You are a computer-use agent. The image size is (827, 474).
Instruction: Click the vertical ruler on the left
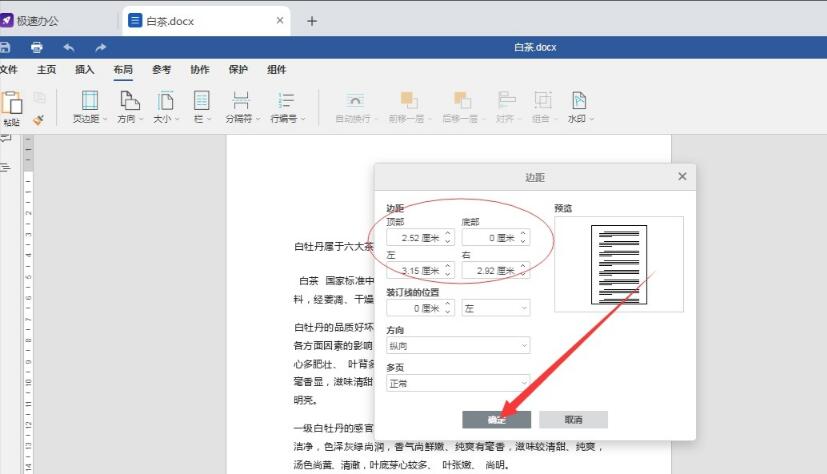point(28,304)
